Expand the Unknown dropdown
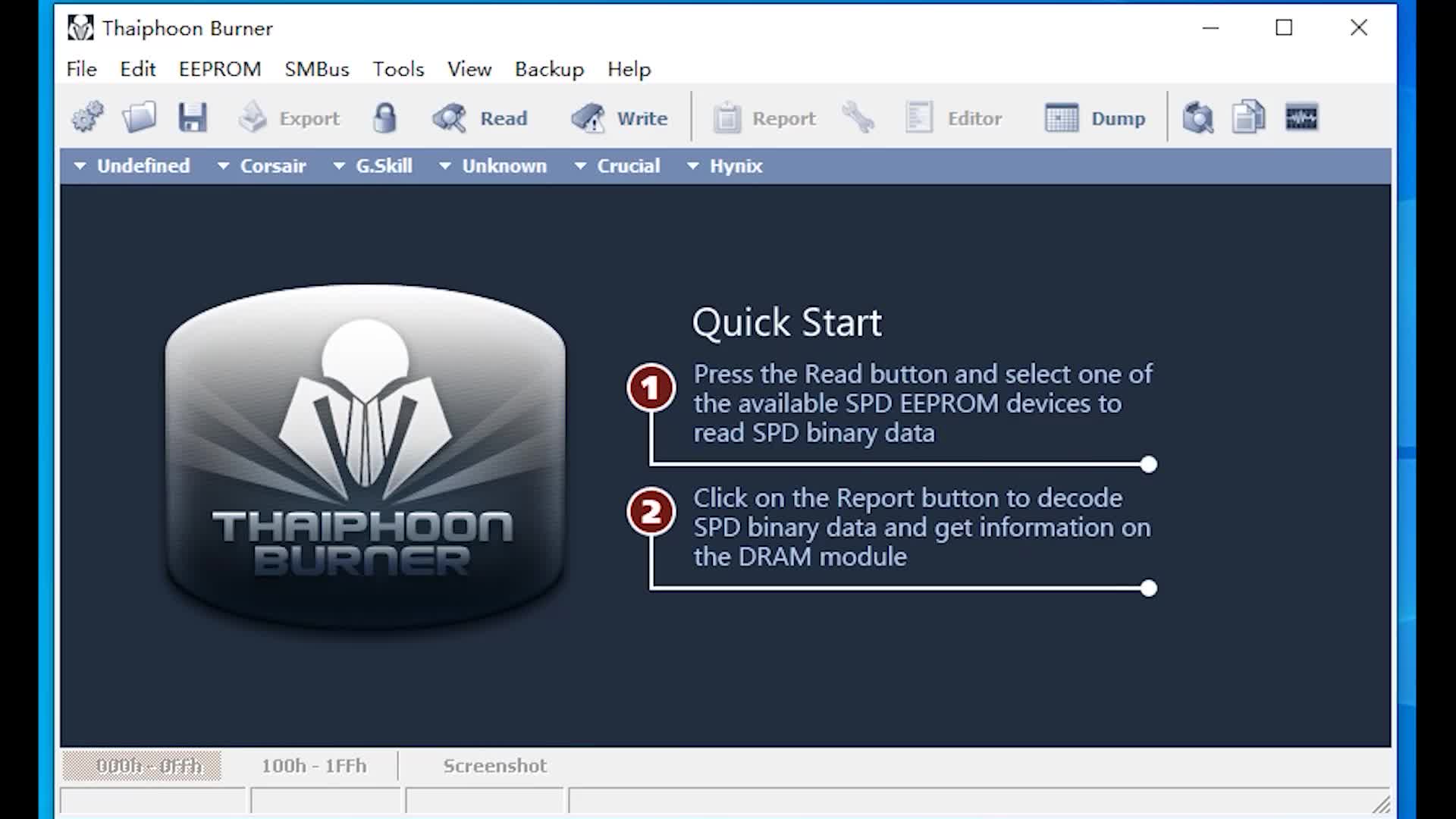Viewport: 1456px width, 819px height. [x=493, y=166]
